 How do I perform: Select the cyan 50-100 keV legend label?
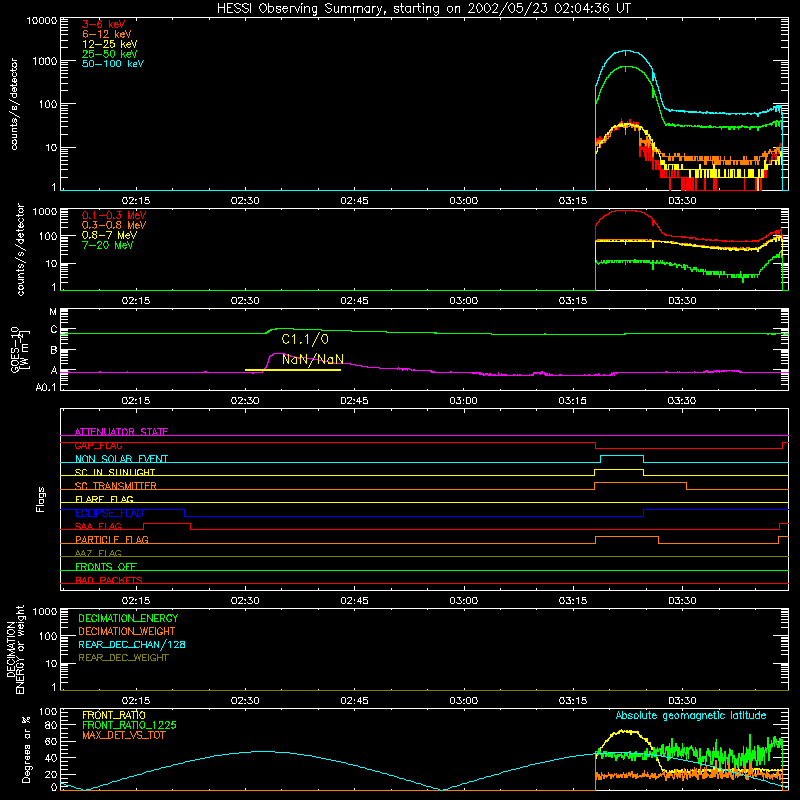113,64
